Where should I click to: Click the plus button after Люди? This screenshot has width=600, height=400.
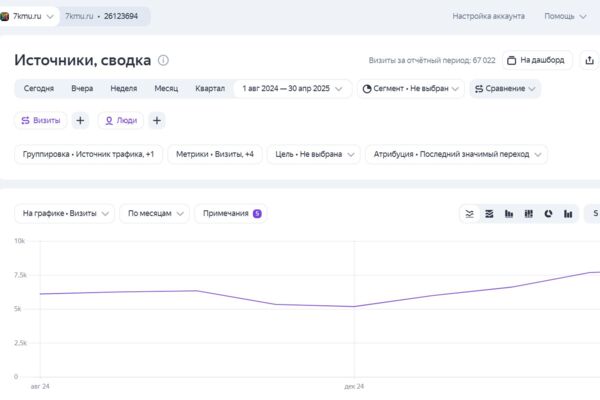click(x=157, y=121)
